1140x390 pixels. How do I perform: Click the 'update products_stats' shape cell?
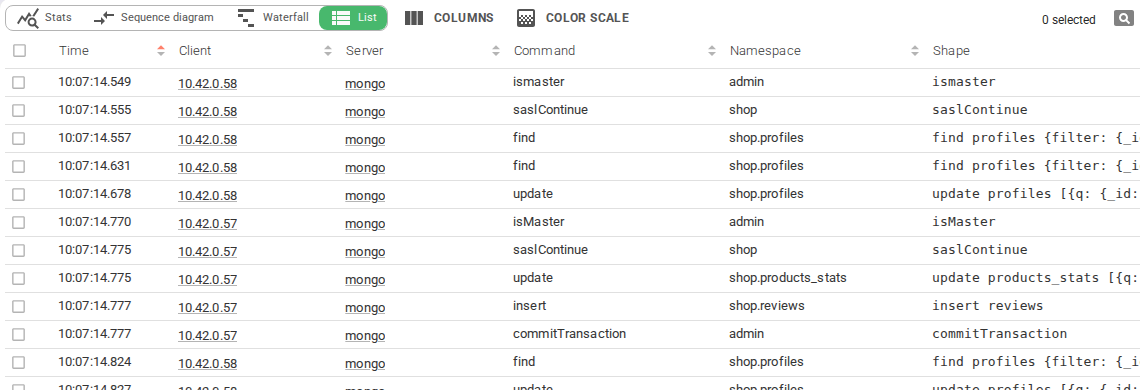1035,277
